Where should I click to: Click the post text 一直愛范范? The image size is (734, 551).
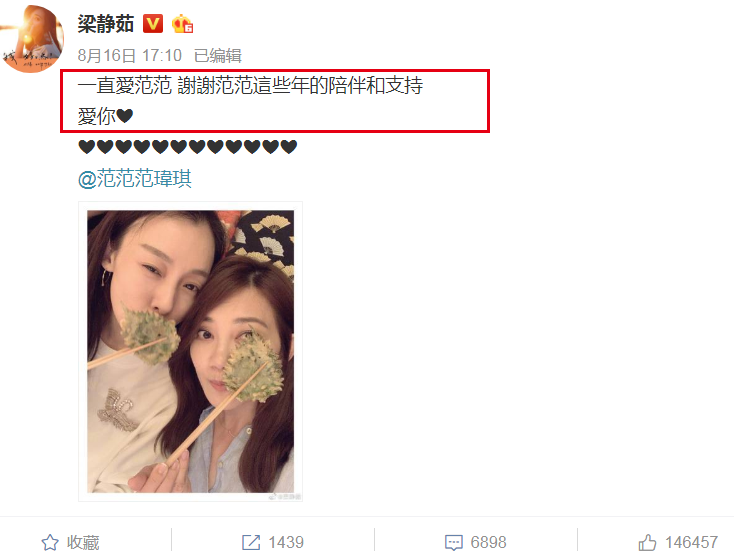coord(125,86)
